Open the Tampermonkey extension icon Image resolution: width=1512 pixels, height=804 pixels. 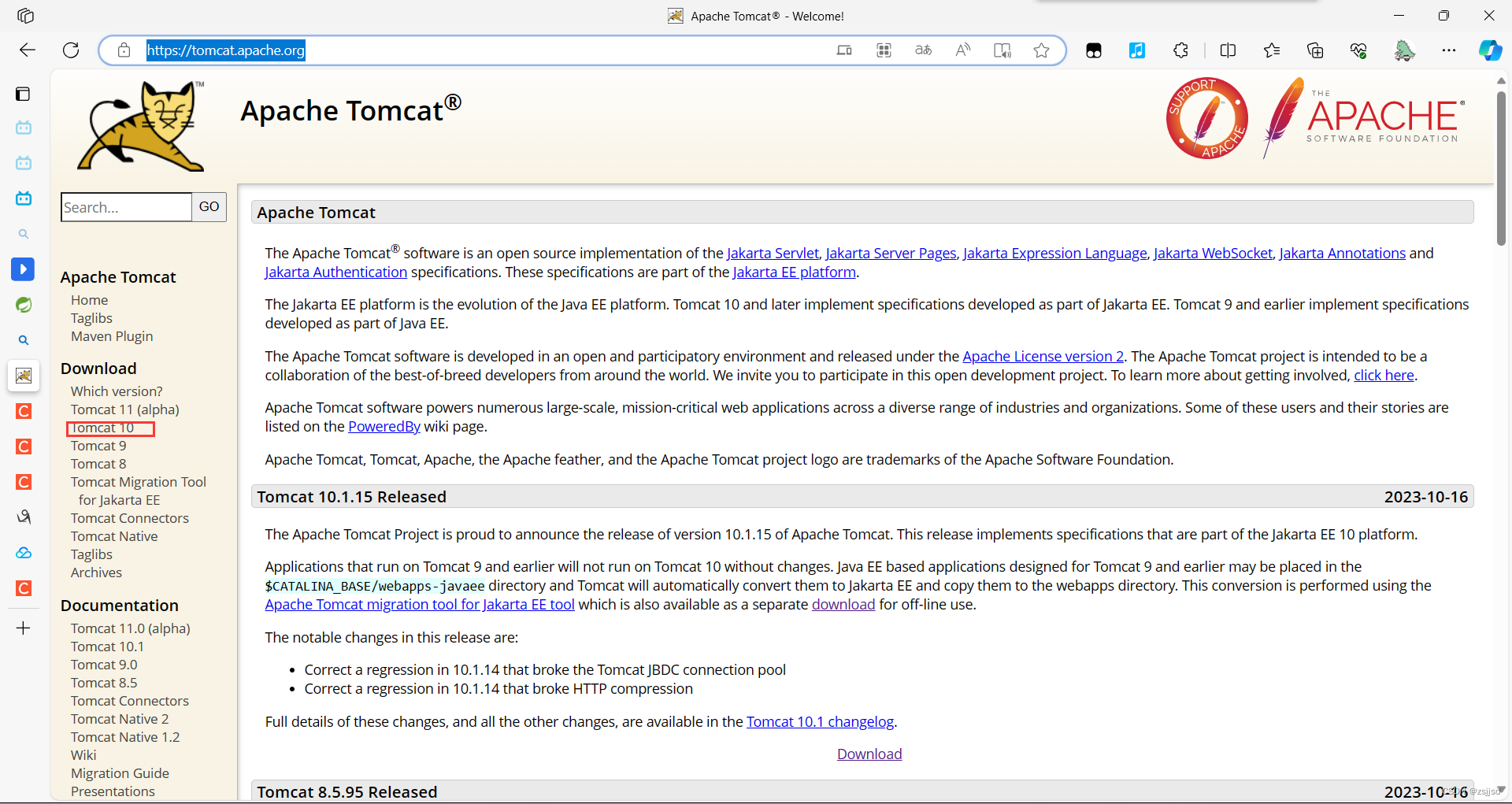click(1094, 50)
